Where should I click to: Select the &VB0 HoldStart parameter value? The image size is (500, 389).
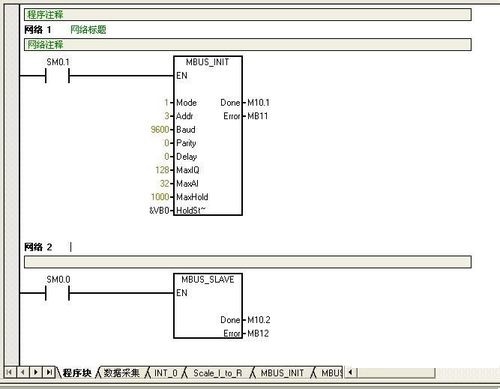(x=159, y=210)
